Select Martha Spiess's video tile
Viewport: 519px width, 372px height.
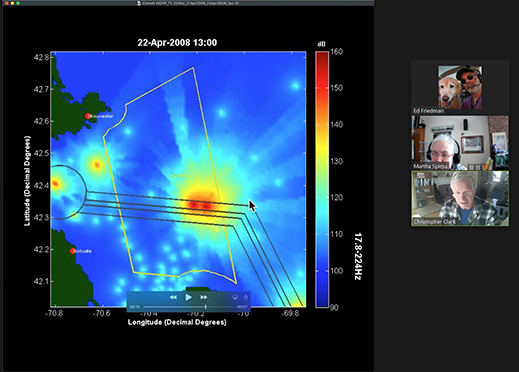460,143
